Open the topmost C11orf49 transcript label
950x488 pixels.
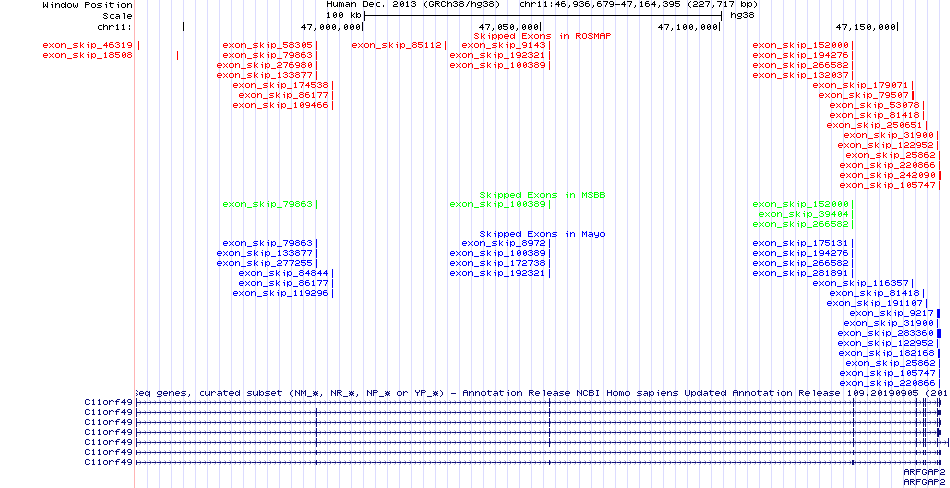(x=109, y=403)
